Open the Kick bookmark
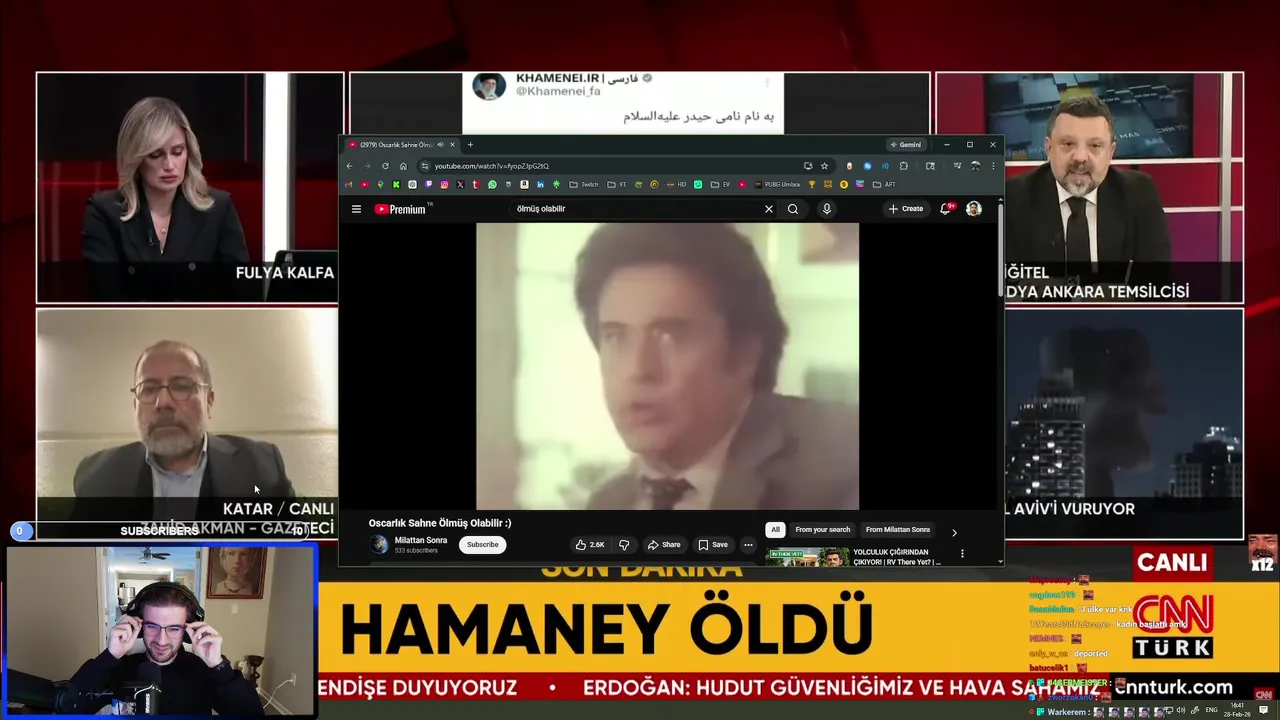 click(x=396, y=184)
